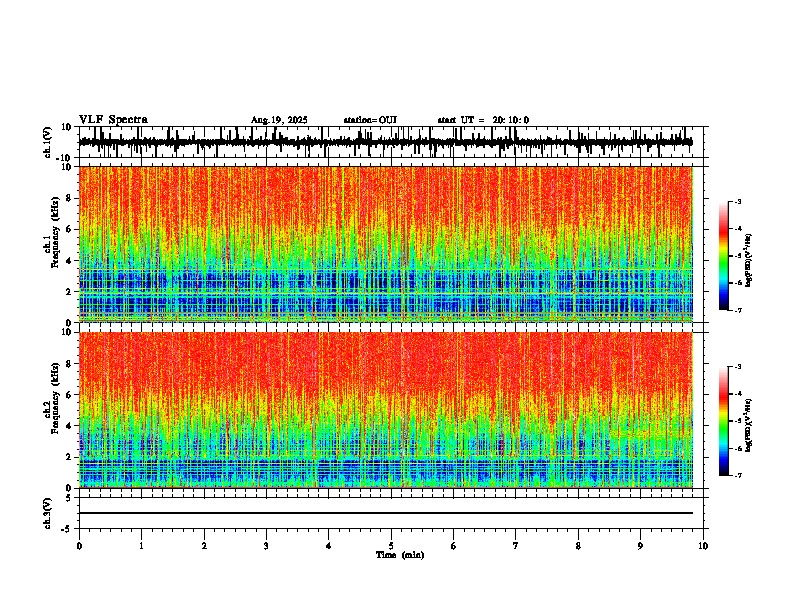This screenshot has height=612, width=792.
Task: Click the time axis tick label "0"
Action: tap(79, 546)
